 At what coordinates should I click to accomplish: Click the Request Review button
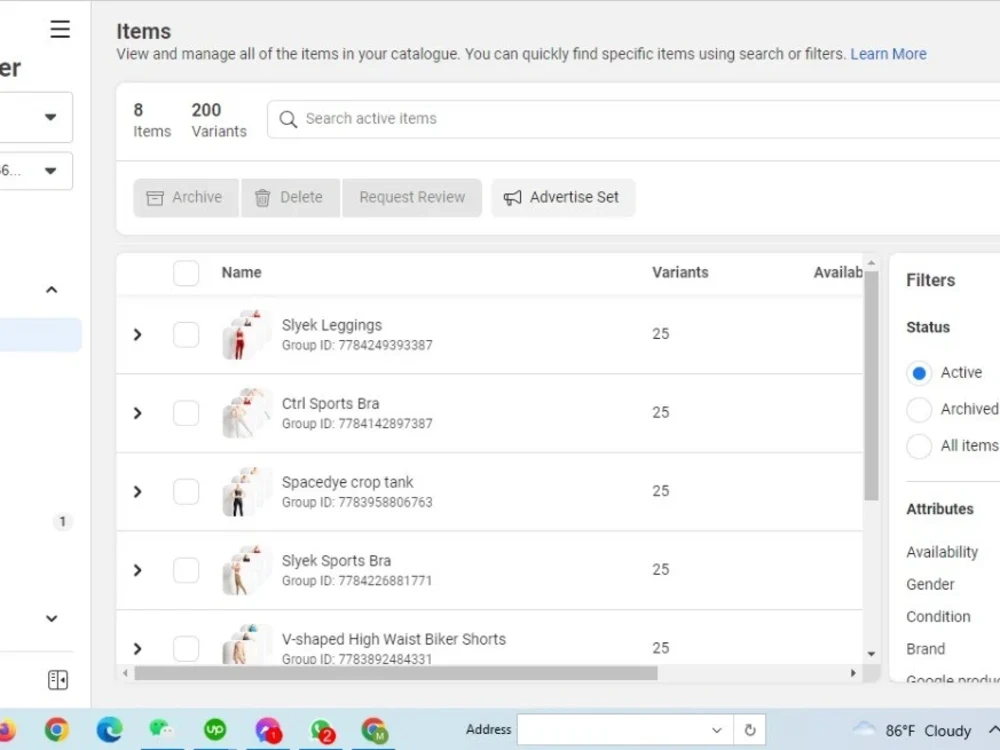412,198
